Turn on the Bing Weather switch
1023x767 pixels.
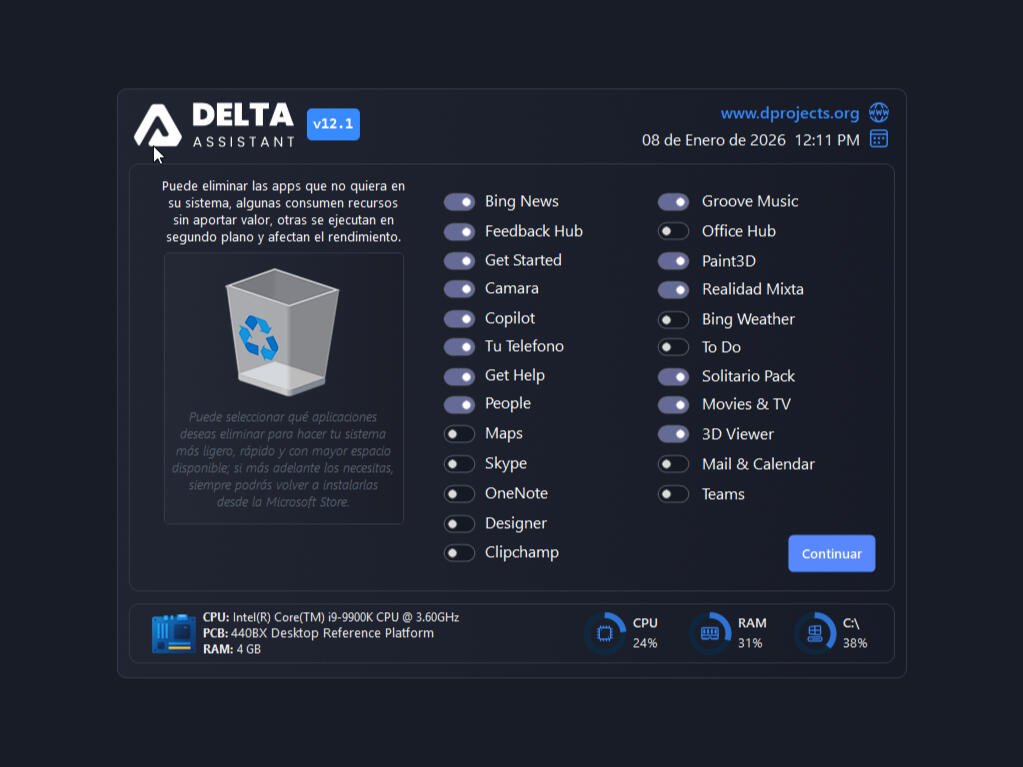click(673, 320)
